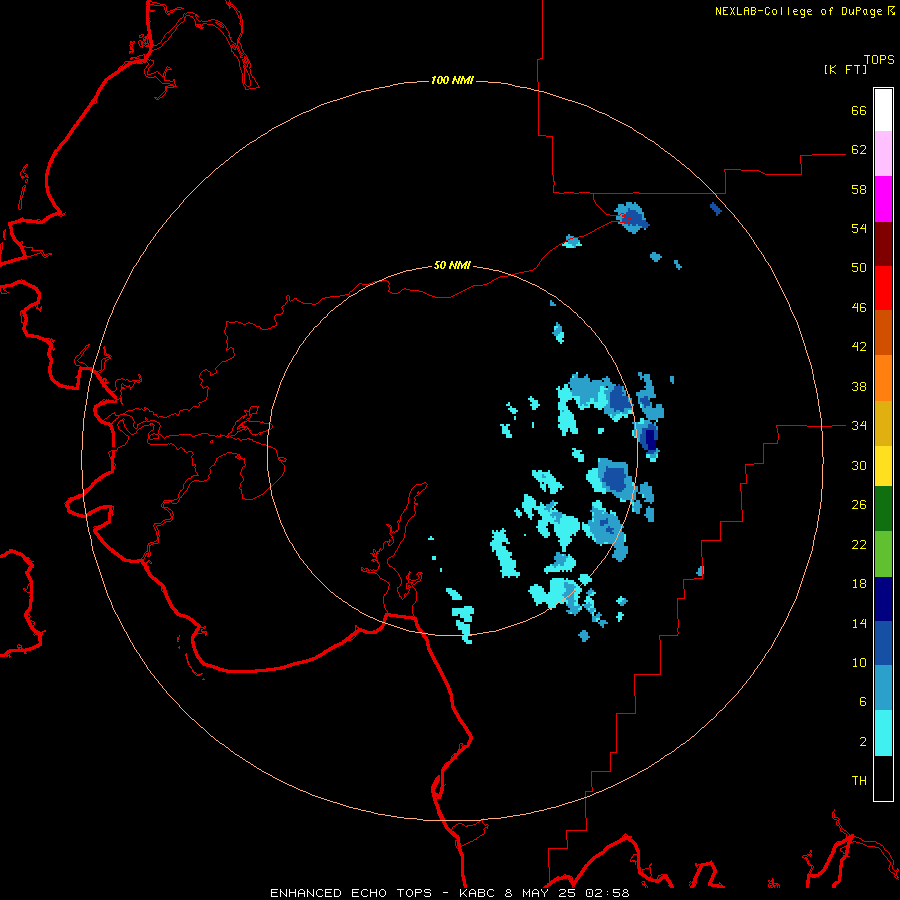Click the magenta legend swatch near 58

pos(883,199)
